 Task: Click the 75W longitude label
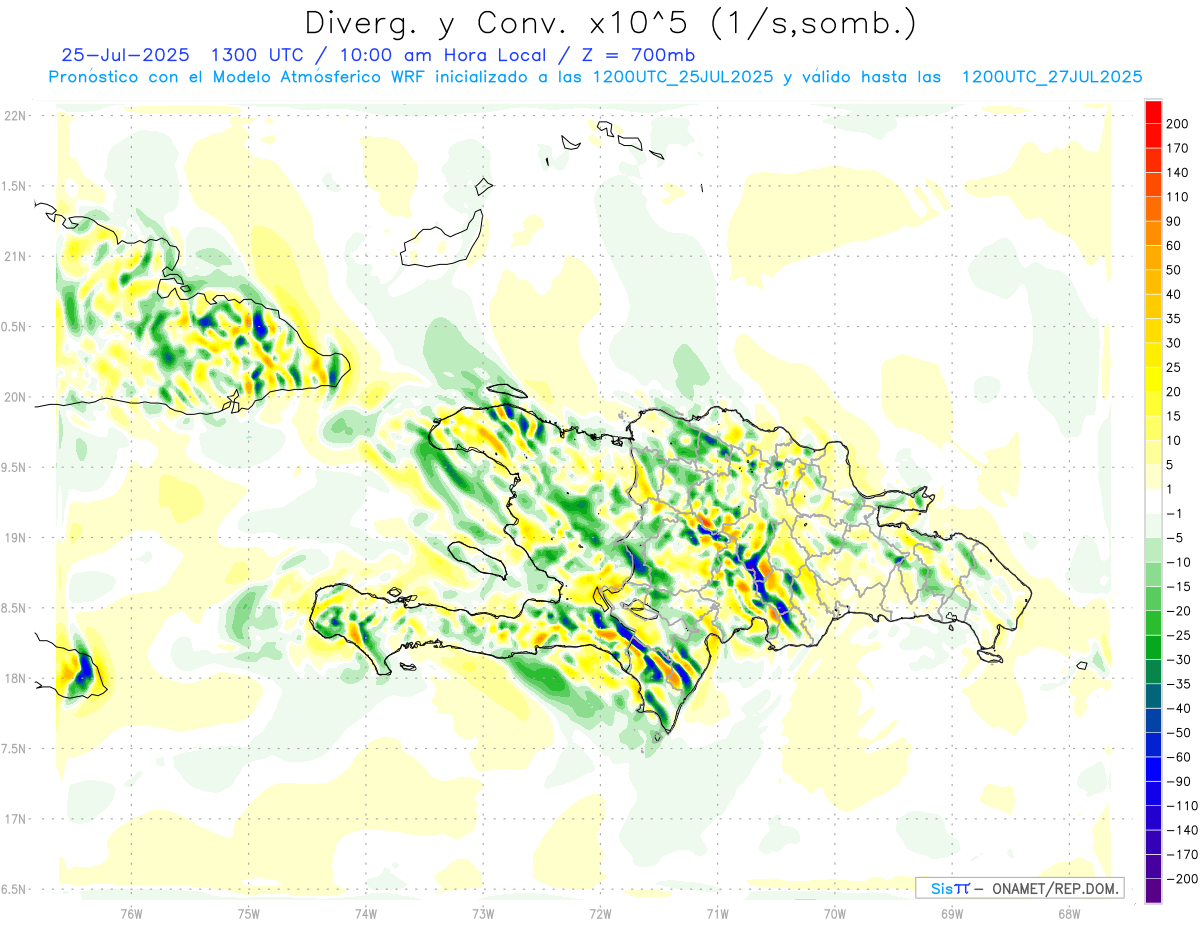pos(249,913)
